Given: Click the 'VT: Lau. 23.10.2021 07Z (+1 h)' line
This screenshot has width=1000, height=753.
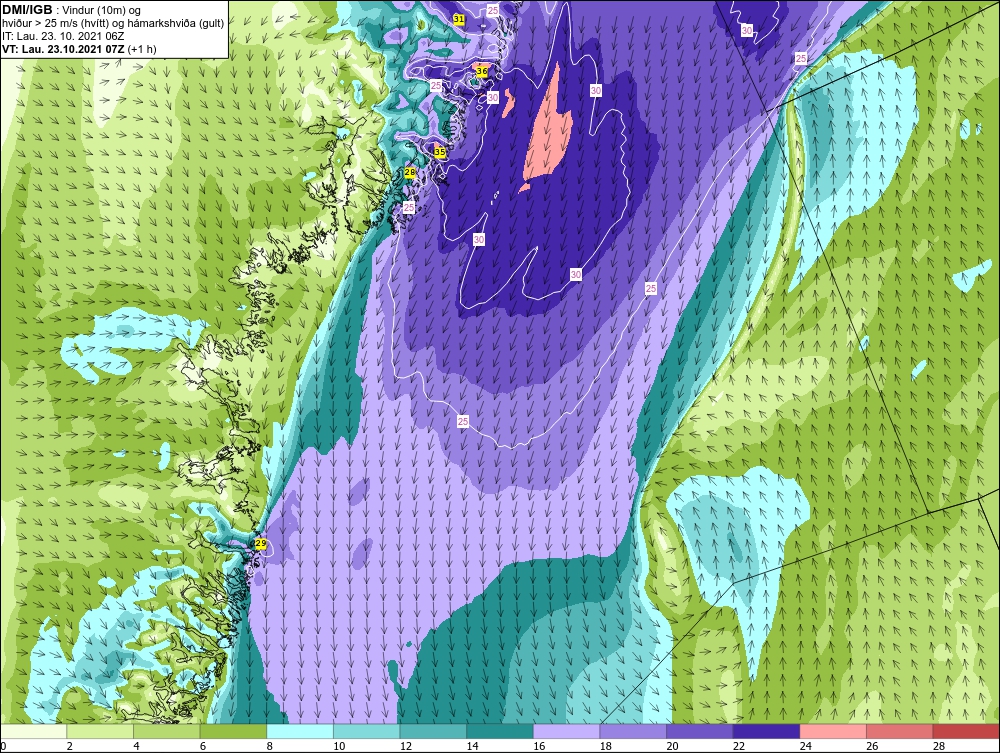Looking at the screenshot, I should (x=79, y=49).
